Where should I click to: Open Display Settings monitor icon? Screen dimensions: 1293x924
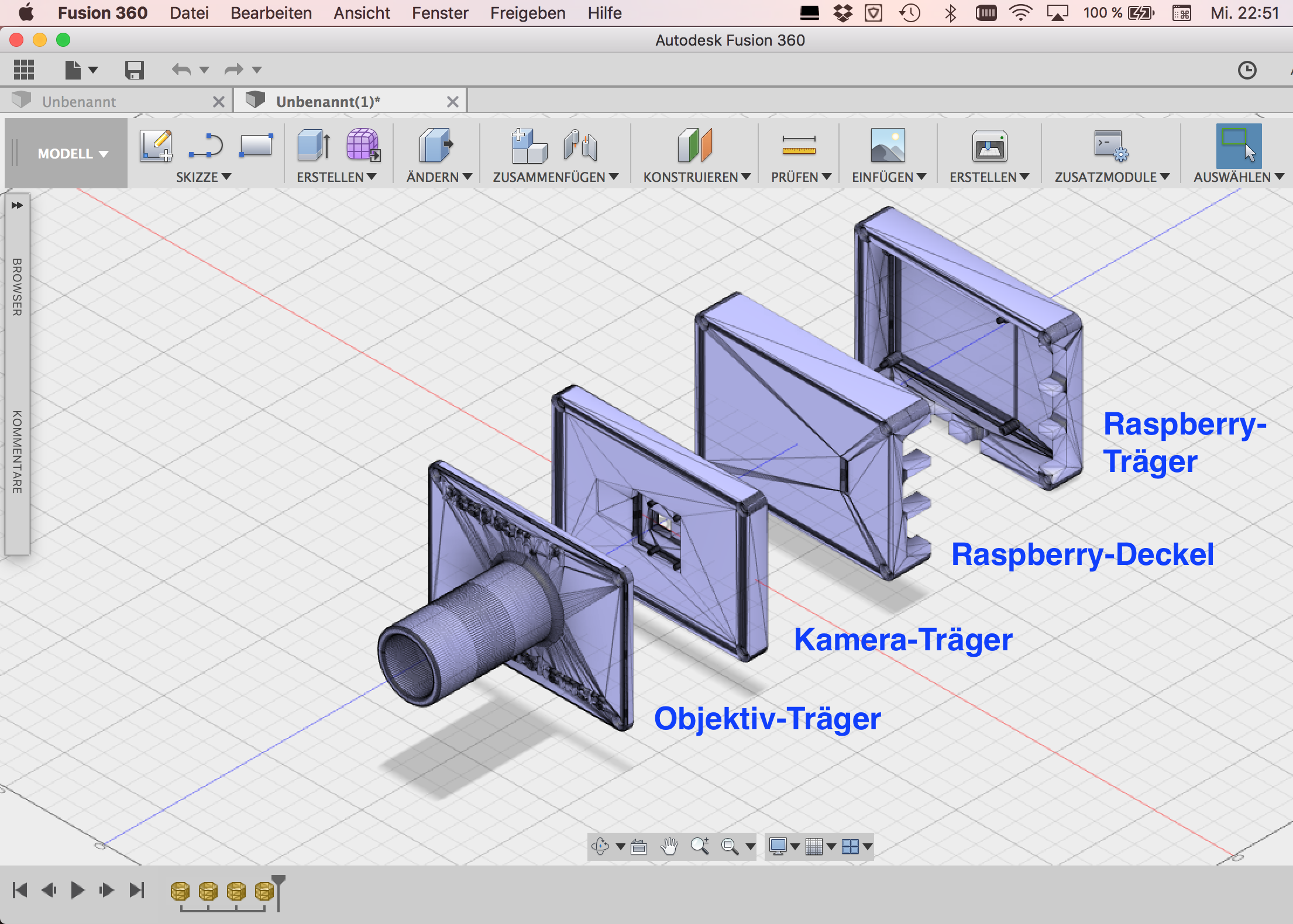(778, 846)
